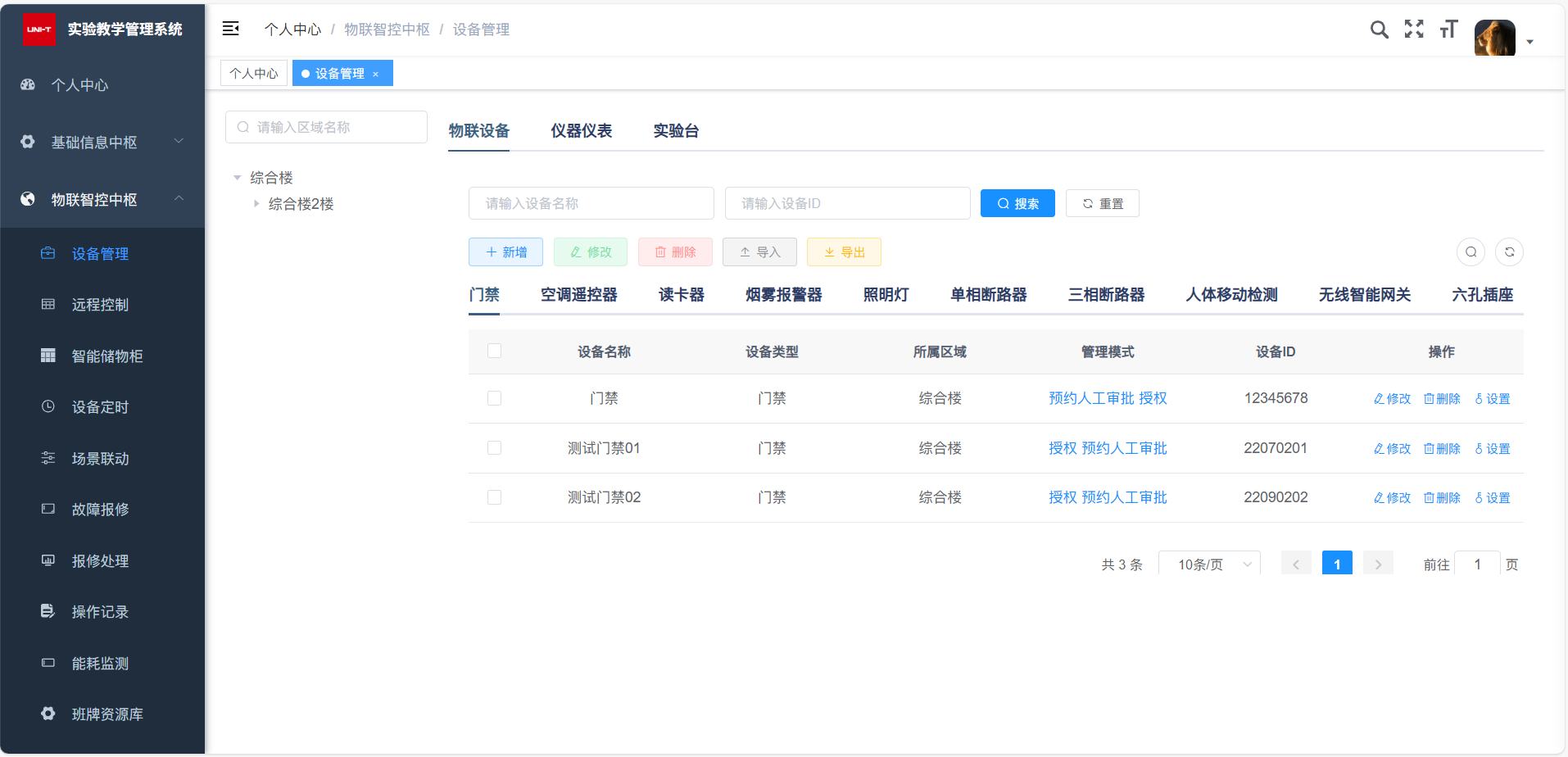Close the 设备管理 tab with its x icon

tap(376, 75)
